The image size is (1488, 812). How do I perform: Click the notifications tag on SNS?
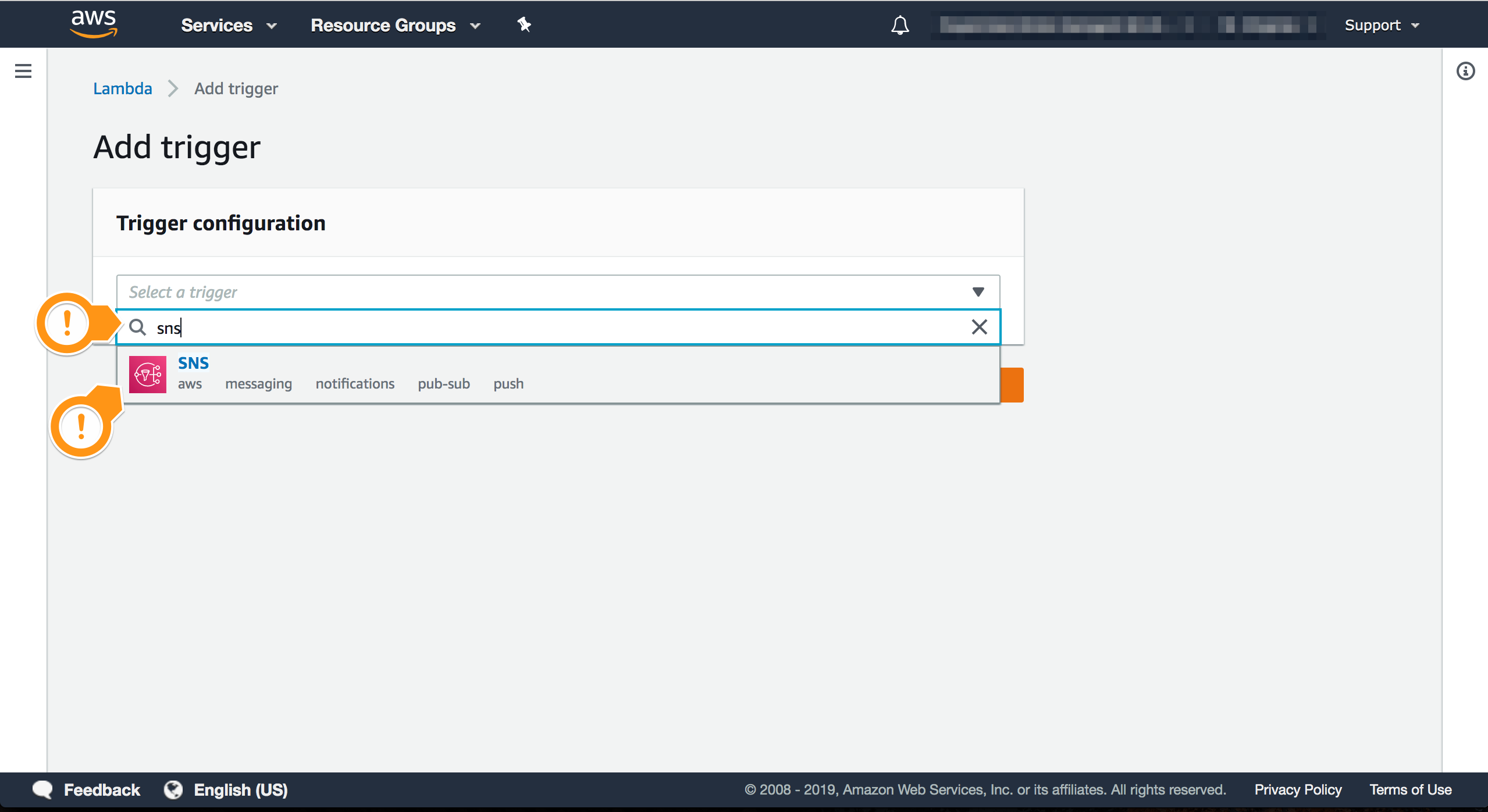point(355,384)
